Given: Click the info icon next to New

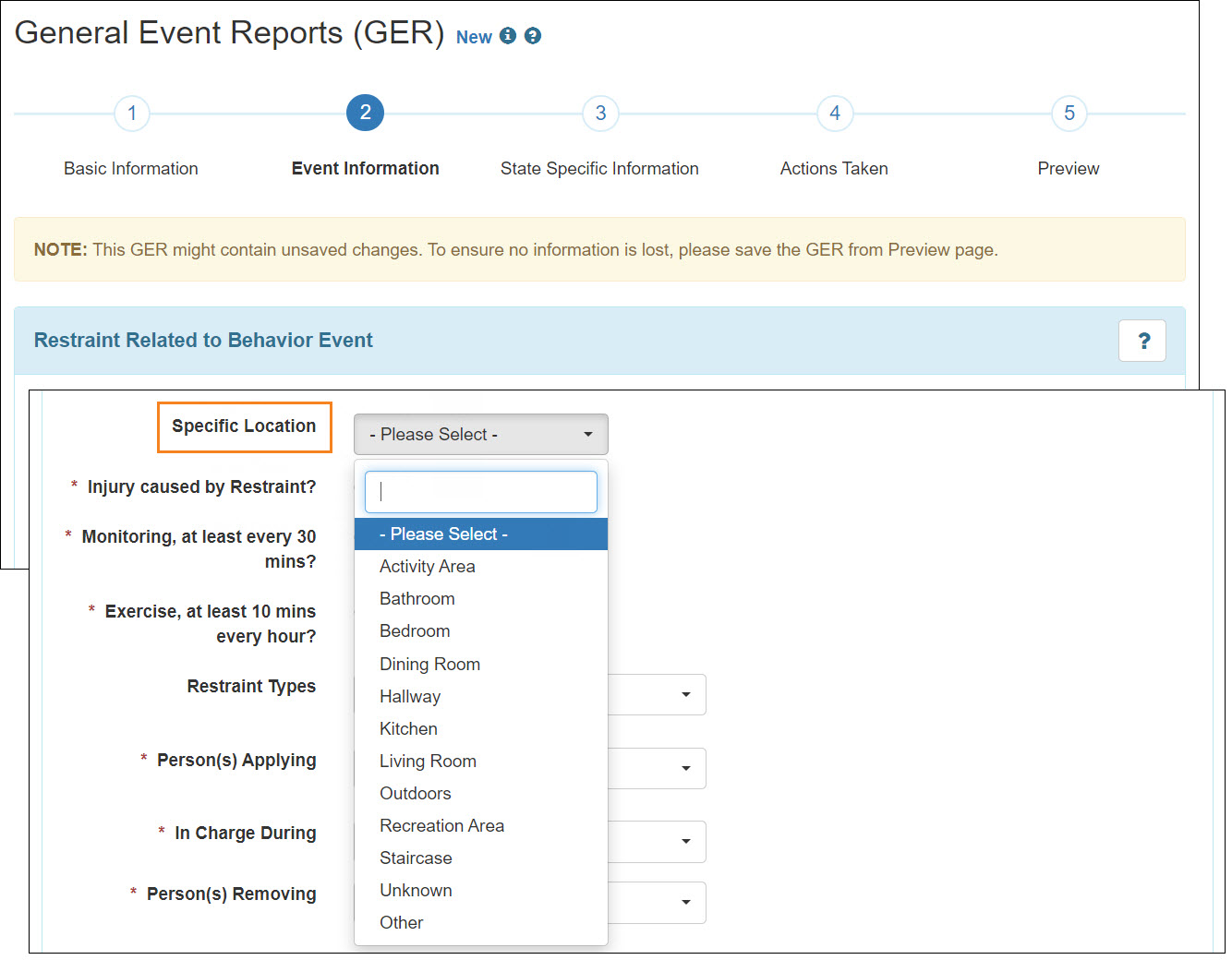Looking at the screenshot, I should point(508,36).
